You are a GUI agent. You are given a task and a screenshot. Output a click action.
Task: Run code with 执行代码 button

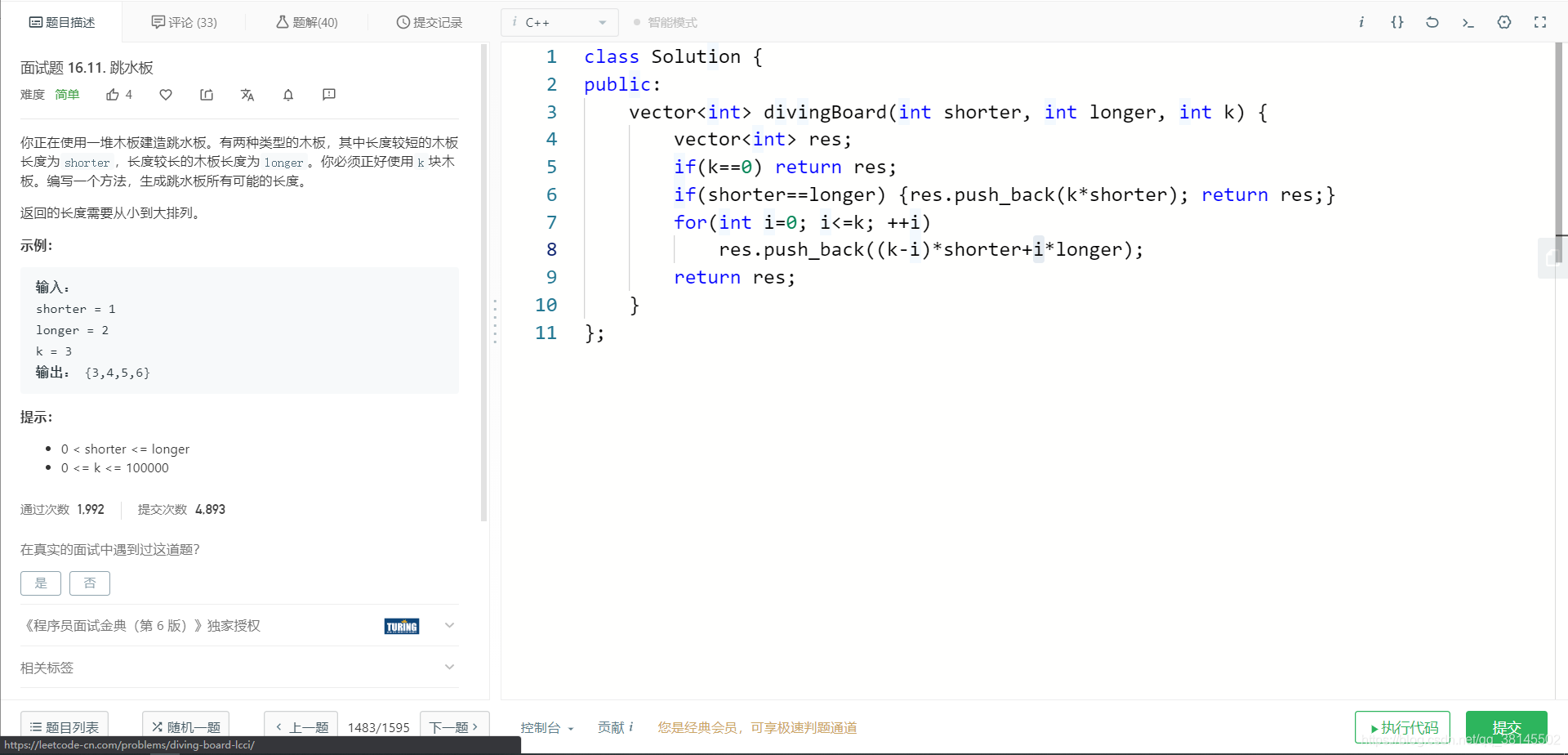click(1402, 727)
